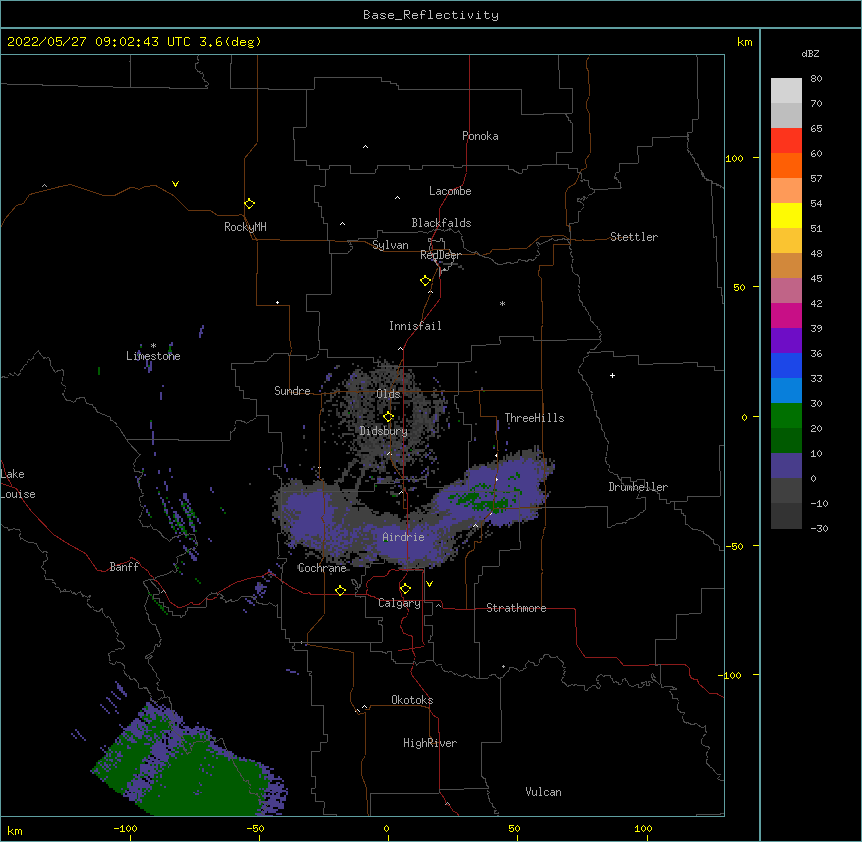Viewport: 862px width, 842px height.
Task: Click the Vulcan map label
Action: 543,792
